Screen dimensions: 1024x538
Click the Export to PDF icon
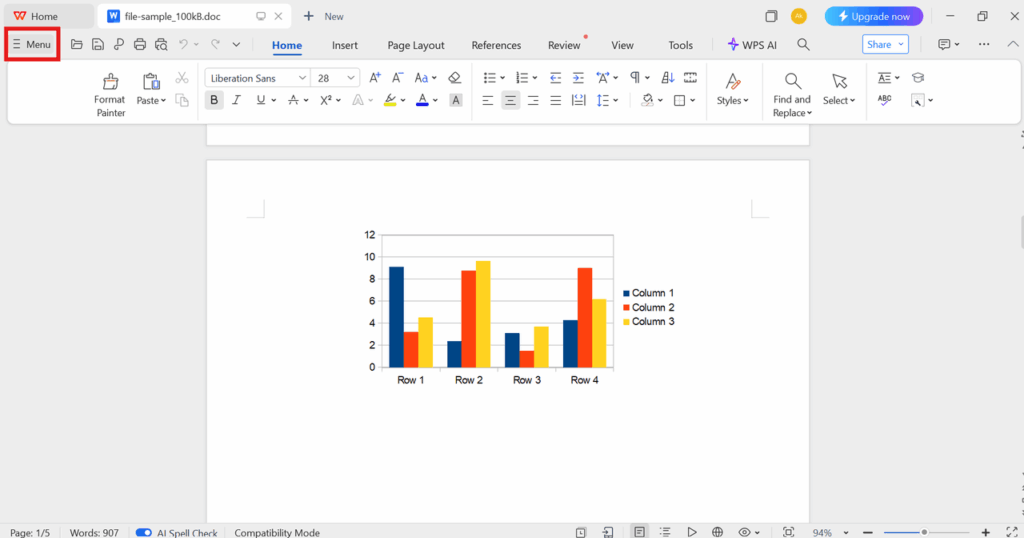coord(118,44)
